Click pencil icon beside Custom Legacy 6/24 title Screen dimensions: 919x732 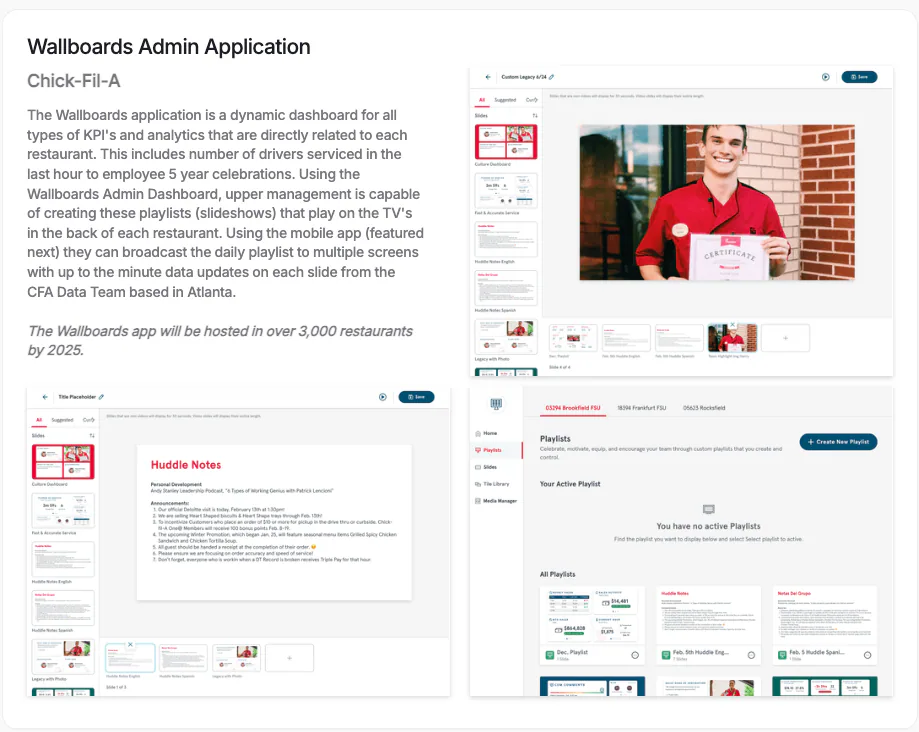tap(552, 77)
